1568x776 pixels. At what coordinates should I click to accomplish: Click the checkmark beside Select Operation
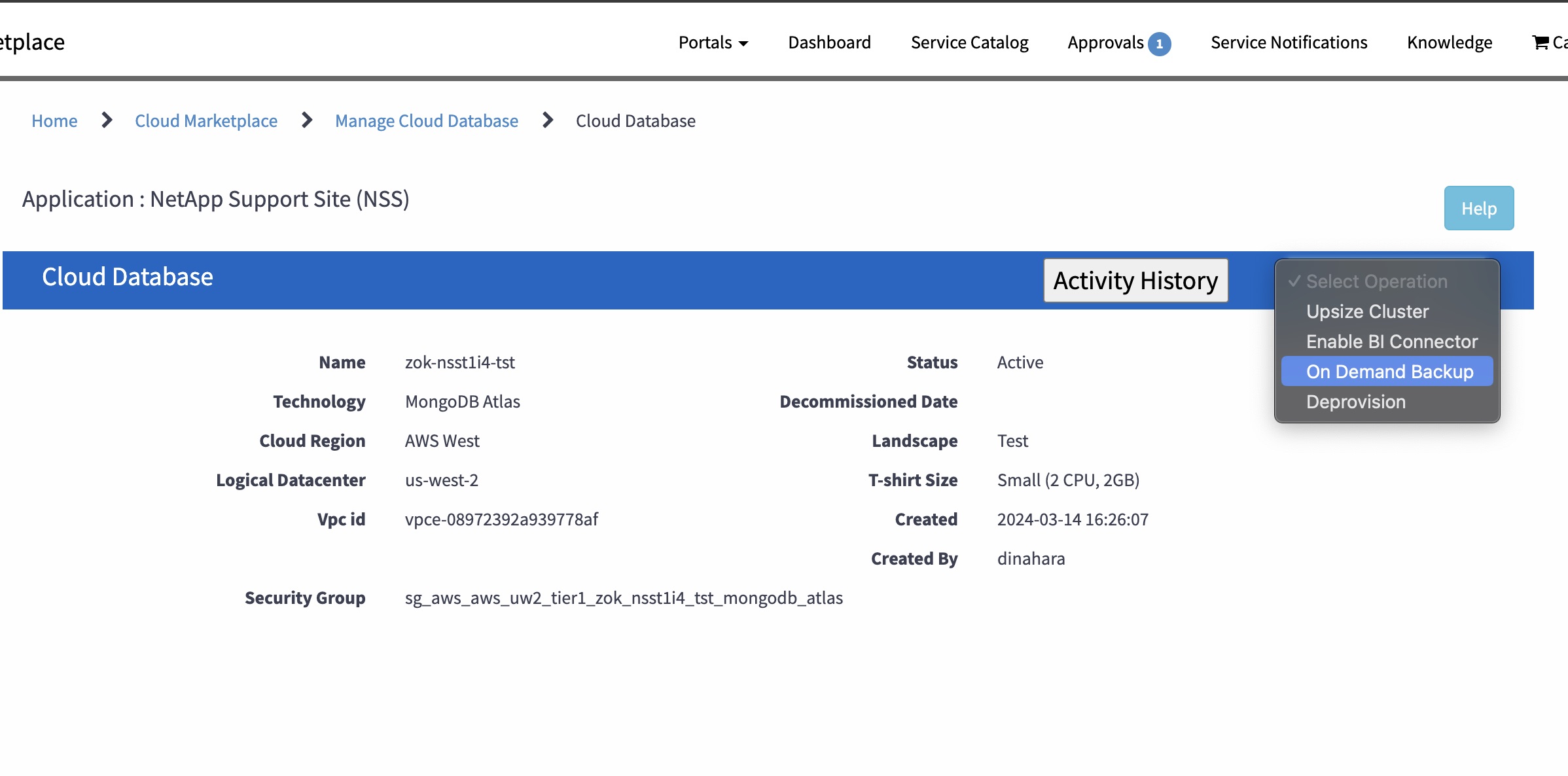coord(1294,281)
